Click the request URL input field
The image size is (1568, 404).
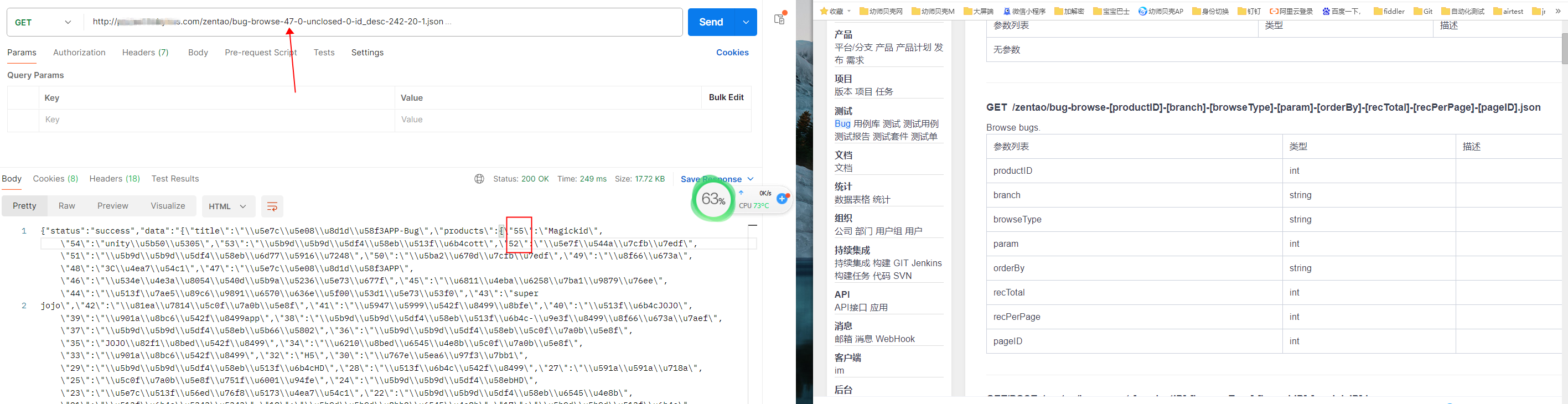click(x=383, y=22)
